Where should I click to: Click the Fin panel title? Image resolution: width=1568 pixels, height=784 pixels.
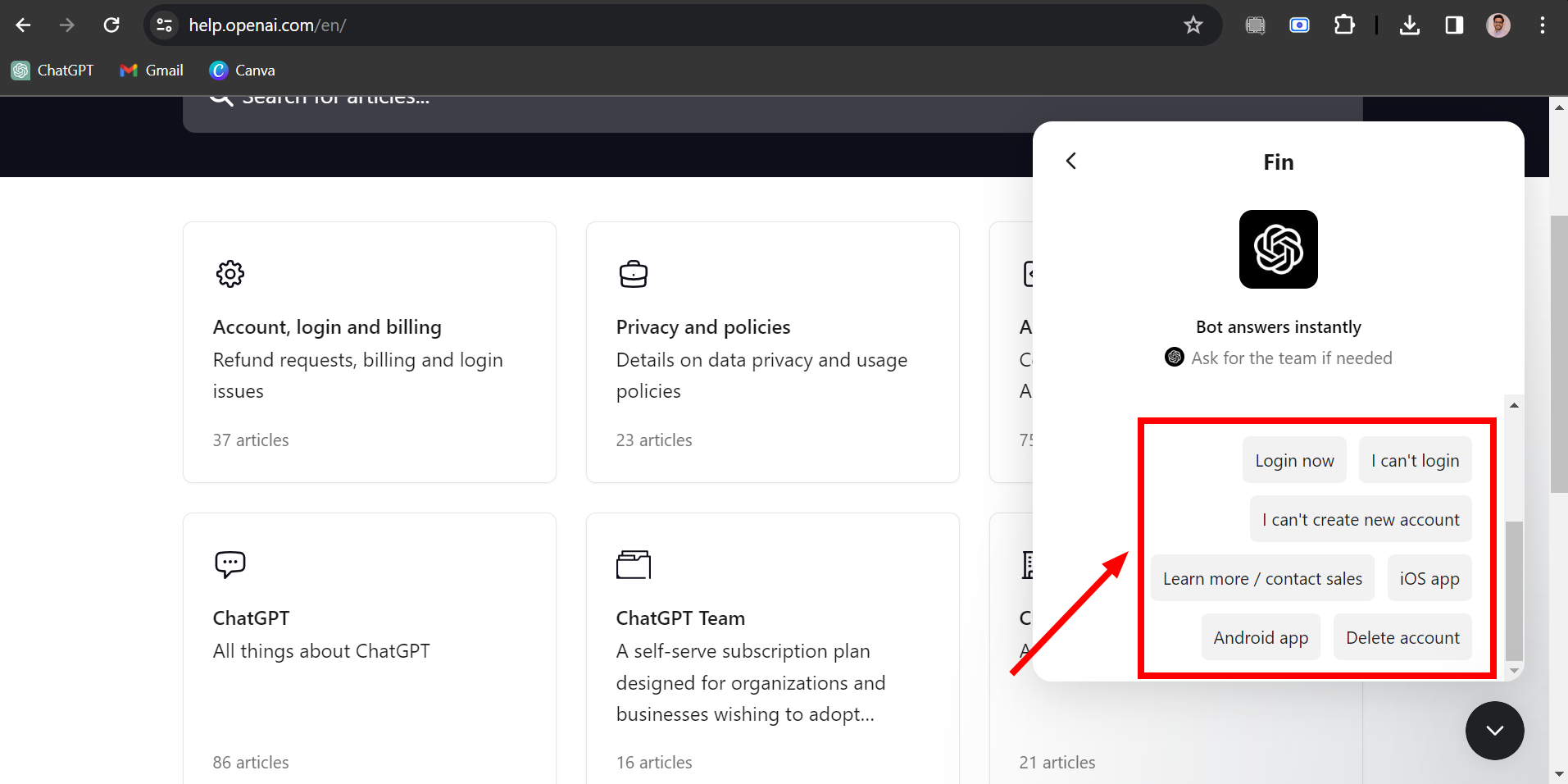point(1279,162)
